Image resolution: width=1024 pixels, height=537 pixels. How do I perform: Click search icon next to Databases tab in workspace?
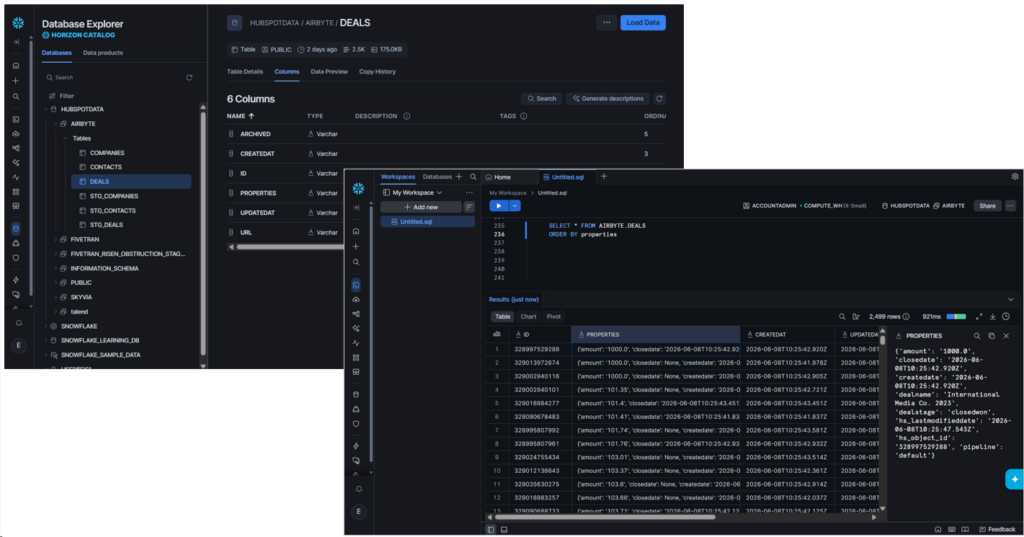click(473, 176)
